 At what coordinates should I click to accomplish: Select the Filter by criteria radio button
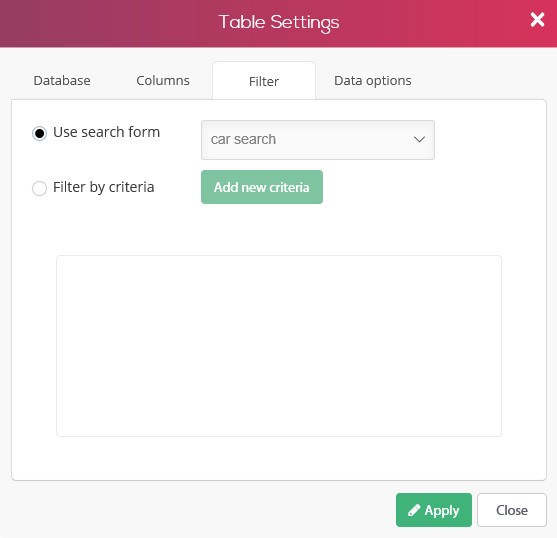(x=39, y=188)
